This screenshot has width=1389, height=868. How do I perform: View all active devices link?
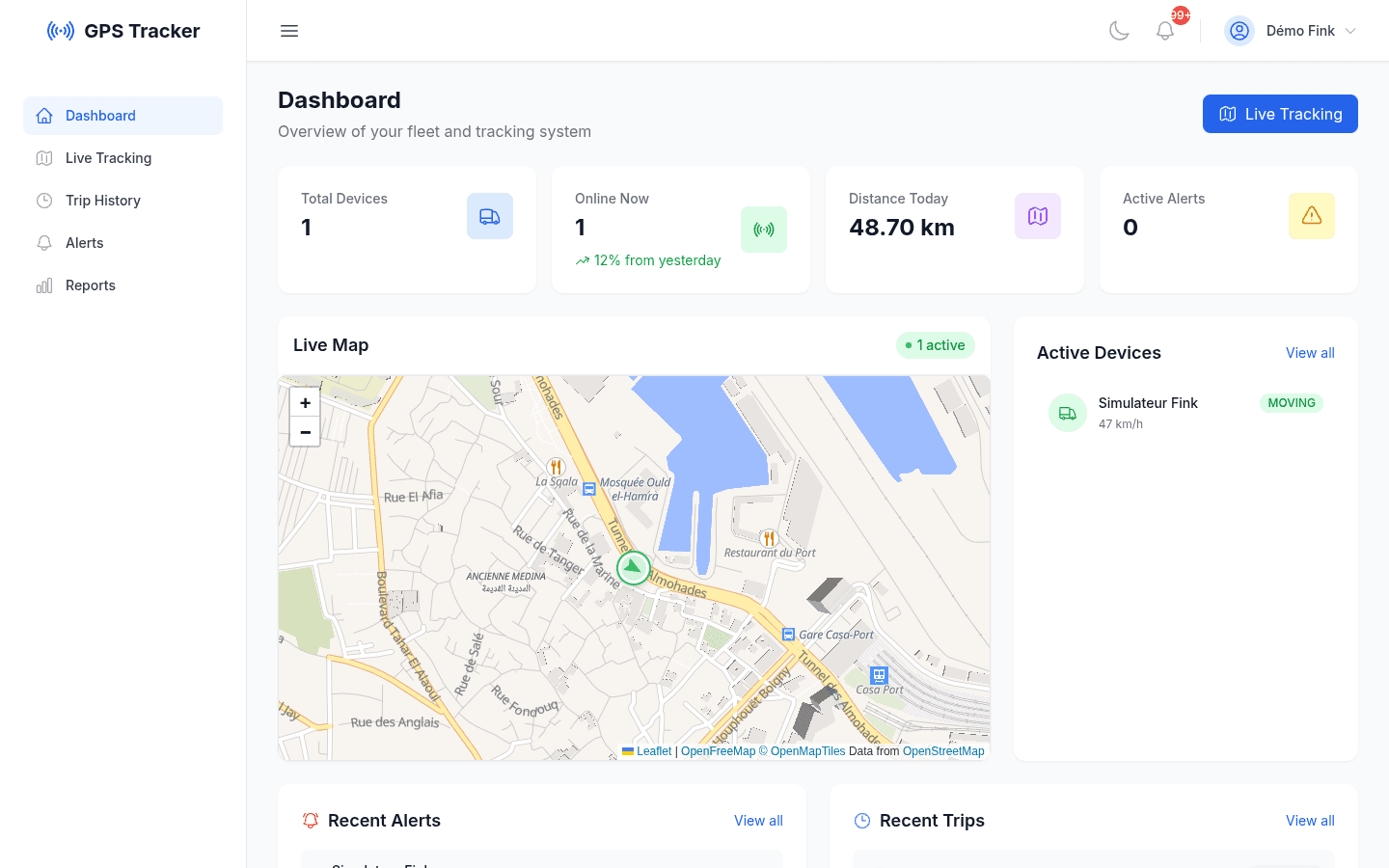click(1310, 353)
